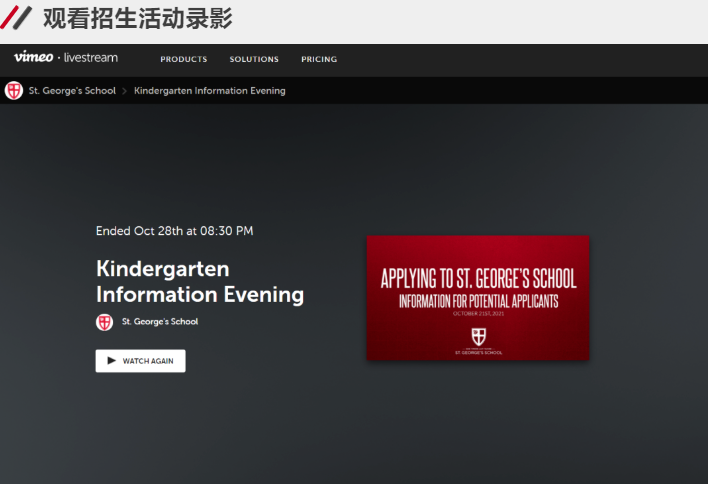The image size is (708, 484).
Task: Click the red double-slash icon beside heading
Action: click(x=17, y=18)
